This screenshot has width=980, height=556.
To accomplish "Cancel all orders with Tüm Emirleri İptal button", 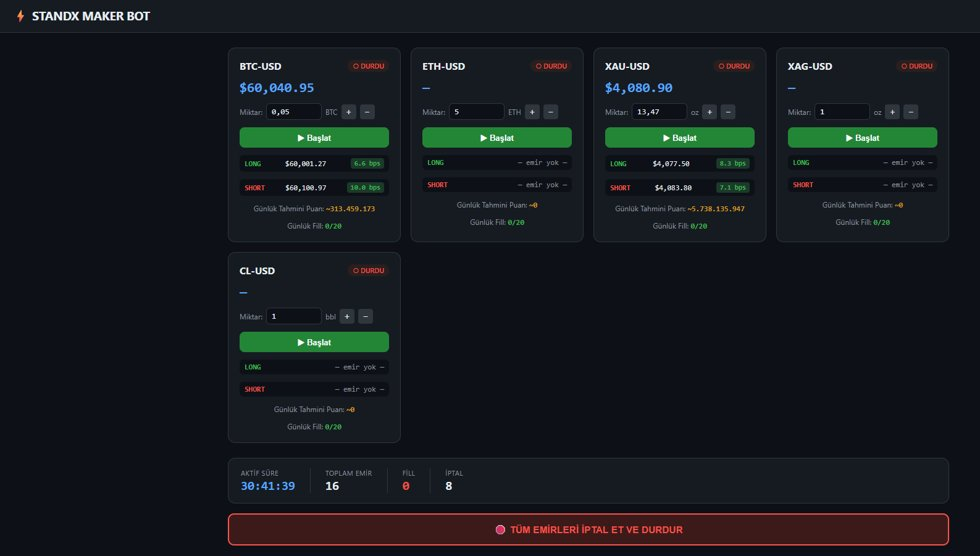I will [x=588, y=529].
